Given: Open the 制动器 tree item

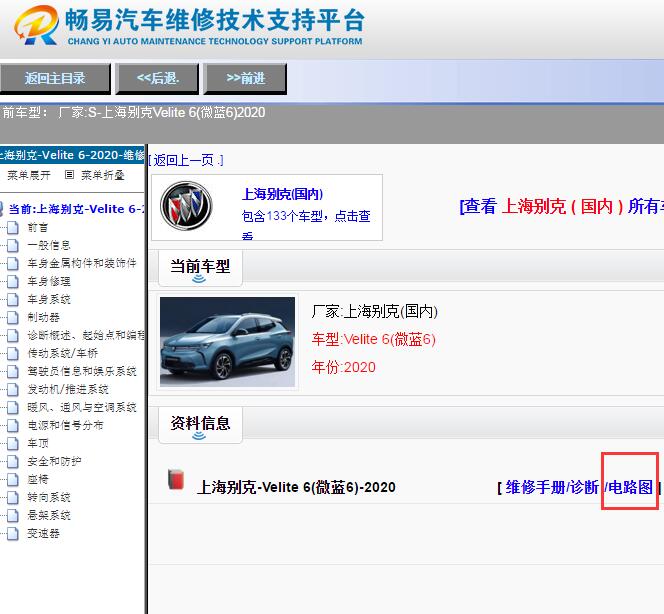Looking at the screenshot, I should tap(43, 318).
